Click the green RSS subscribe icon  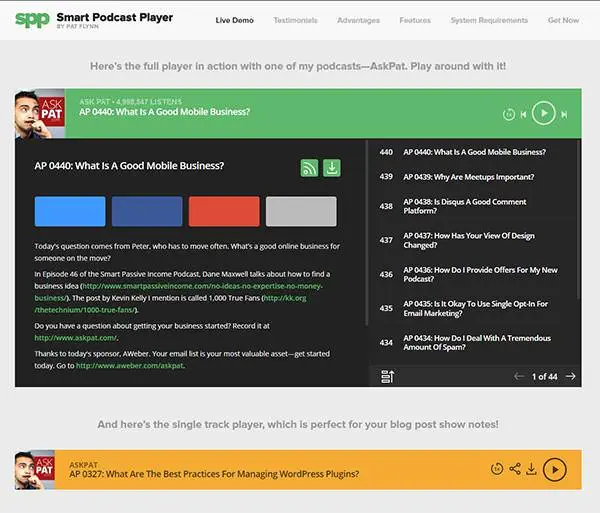[x=309, y=168]
